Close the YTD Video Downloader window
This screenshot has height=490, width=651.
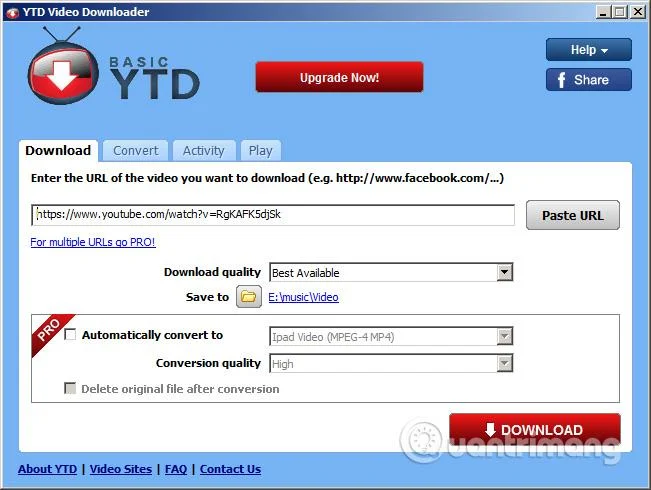pos(637,12)
